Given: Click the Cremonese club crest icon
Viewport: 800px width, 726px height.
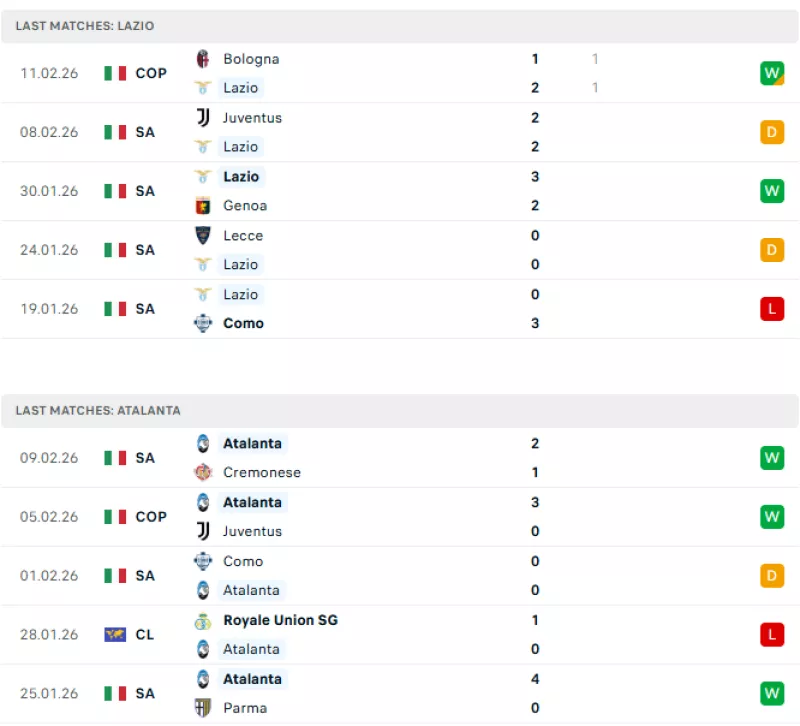Looking at the screenshot, I should pyautogui.click(x=203, y=473).
